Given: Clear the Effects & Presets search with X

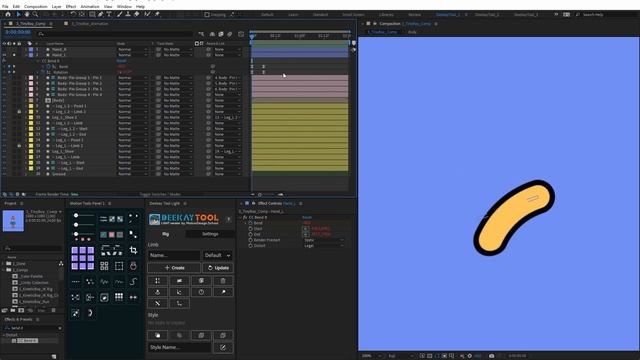Looking at the screenshot, I should pos(60,328).
